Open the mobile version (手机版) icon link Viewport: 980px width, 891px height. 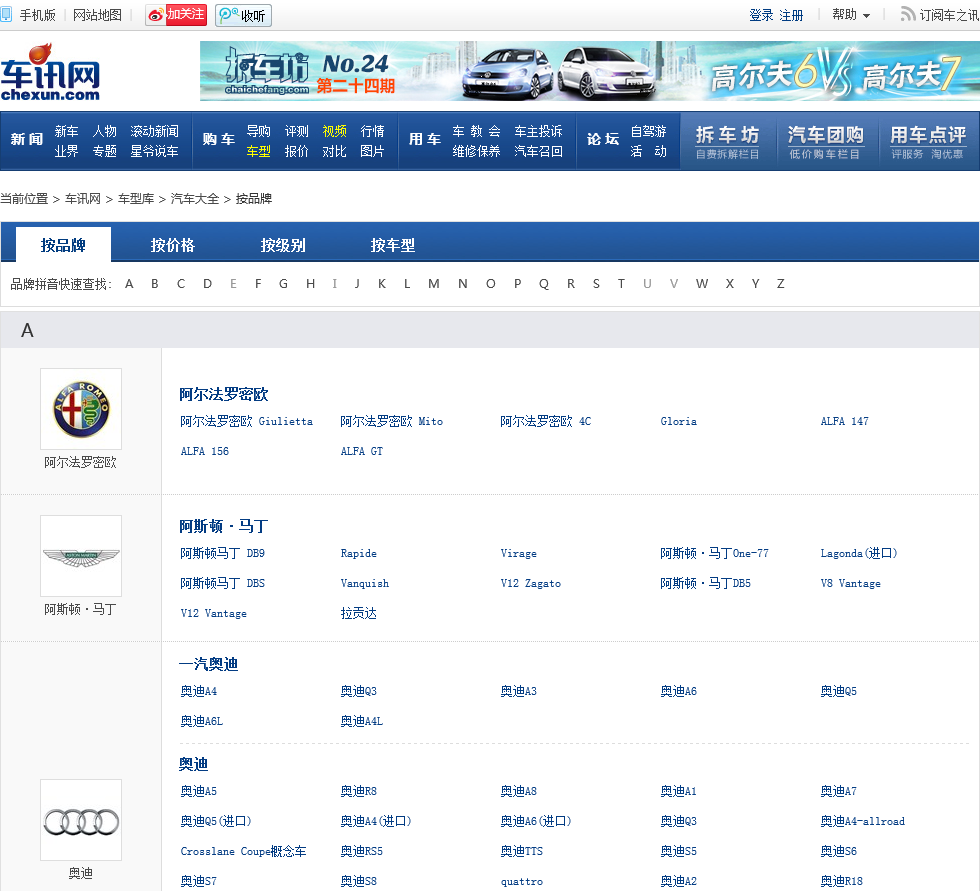[6, 14]
